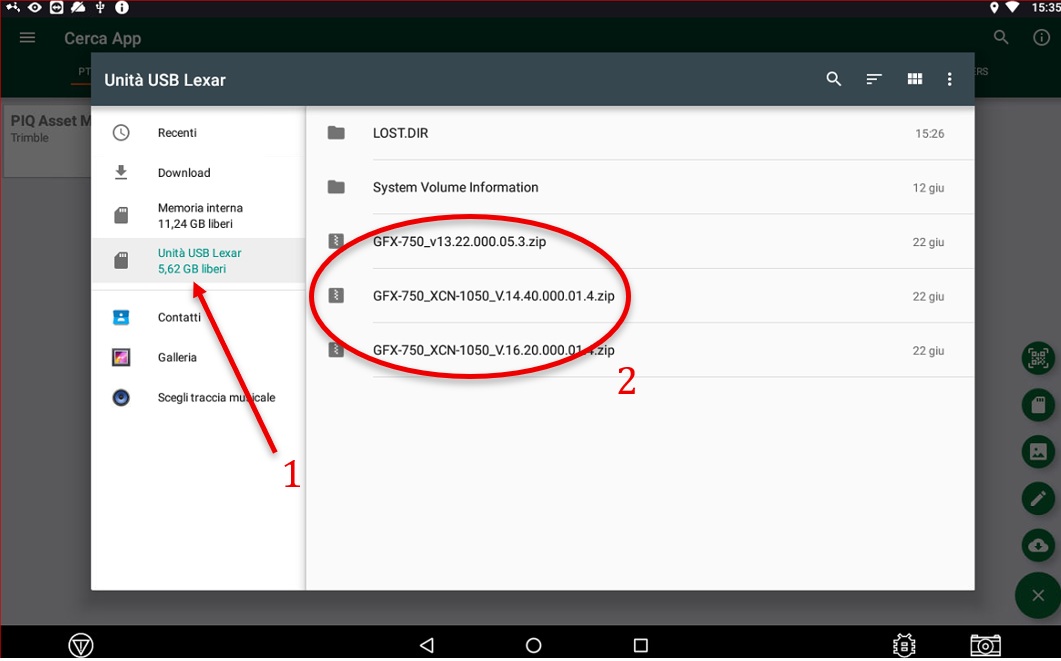
Task: Open the sort options icon
Action: pyautogui.click(x=874, y=79)
